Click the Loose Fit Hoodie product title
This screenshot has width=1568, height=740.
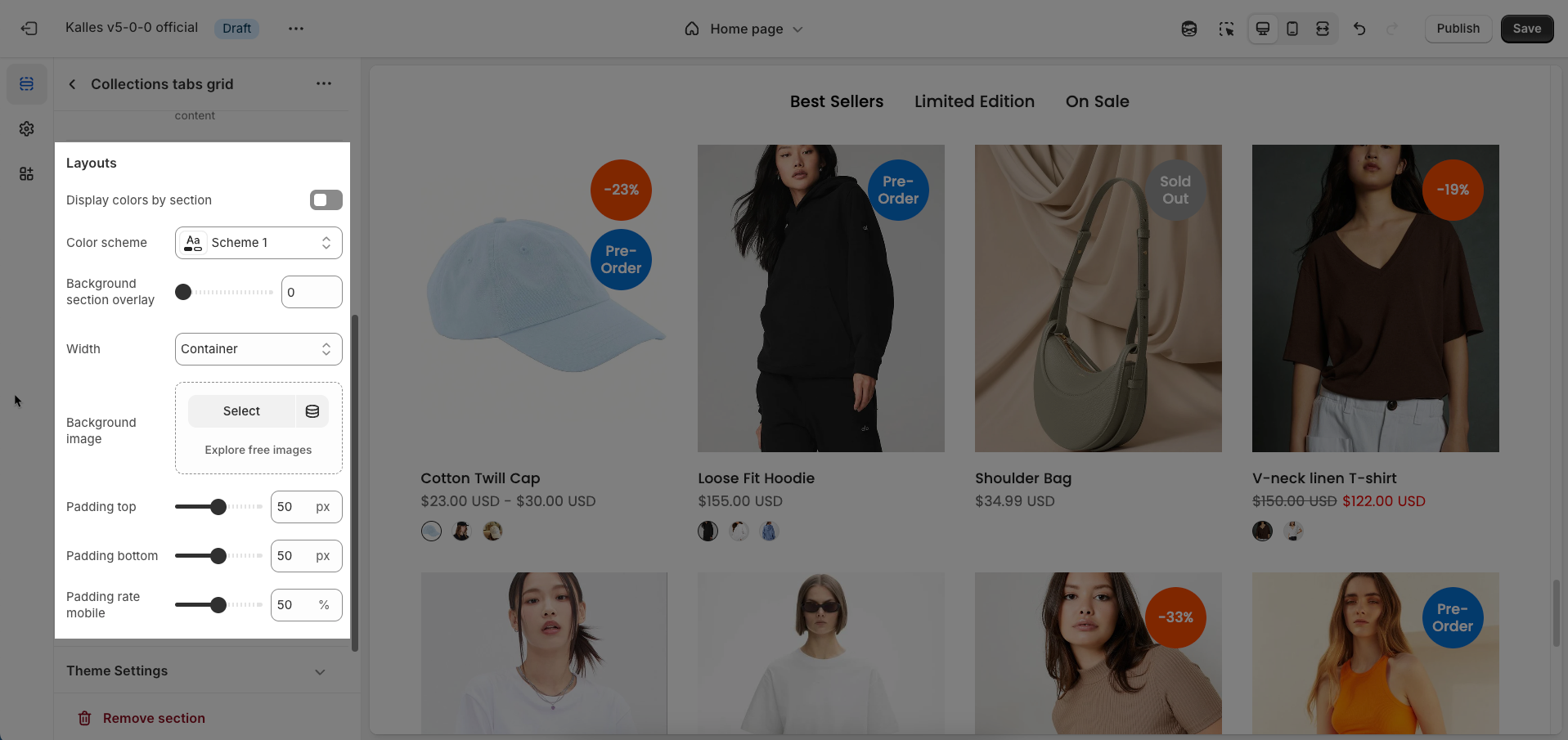756,478
